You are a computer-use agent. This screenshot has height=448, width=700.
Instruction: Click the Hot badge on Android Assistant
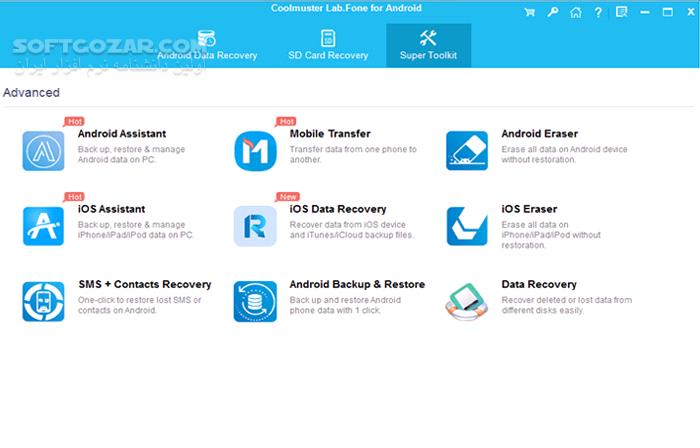pos(75,121)
